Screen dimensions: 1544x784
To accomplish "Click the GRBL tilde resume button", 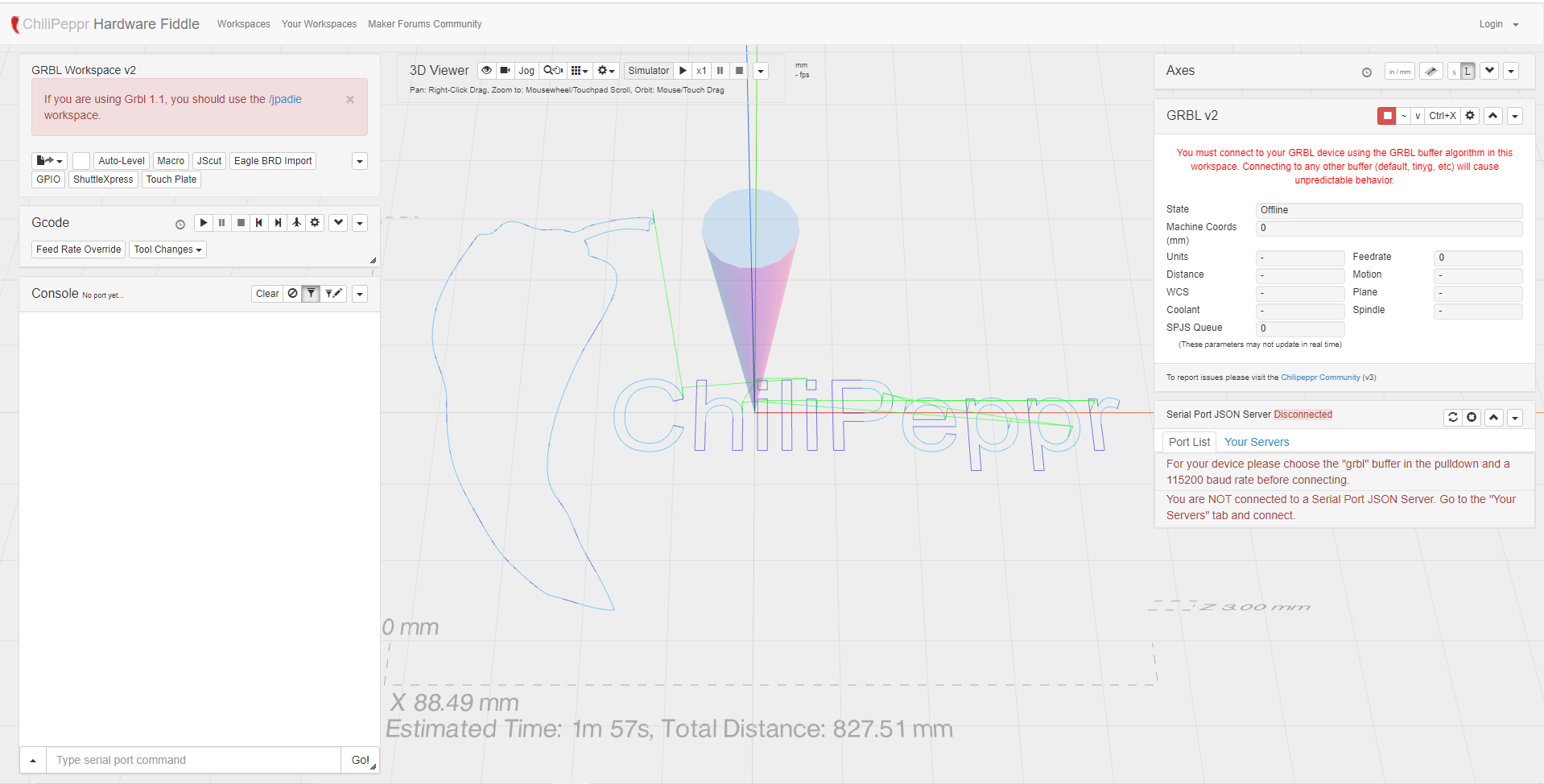I will [x=1404, y=116].
